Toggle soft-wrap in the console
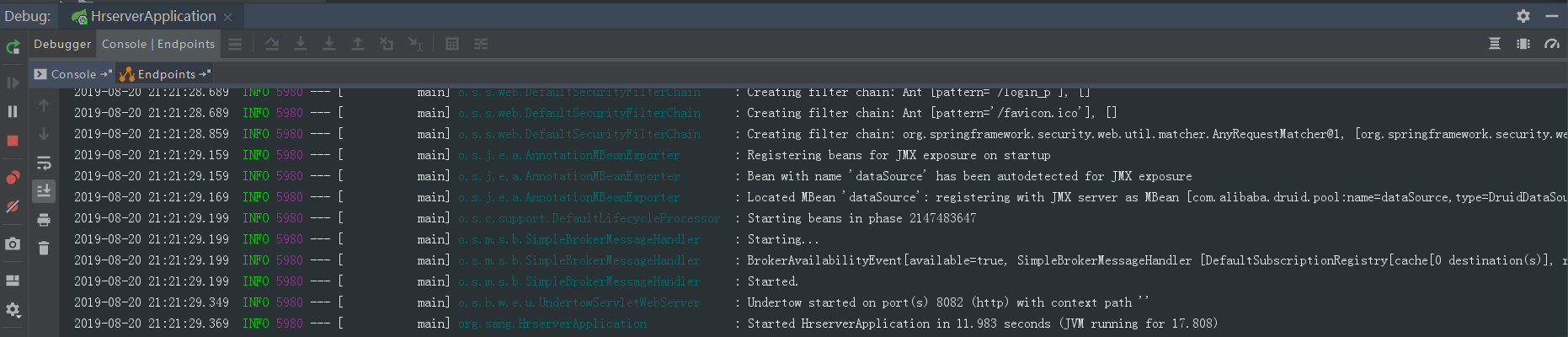1568x337 pixels. click(44, 163)
